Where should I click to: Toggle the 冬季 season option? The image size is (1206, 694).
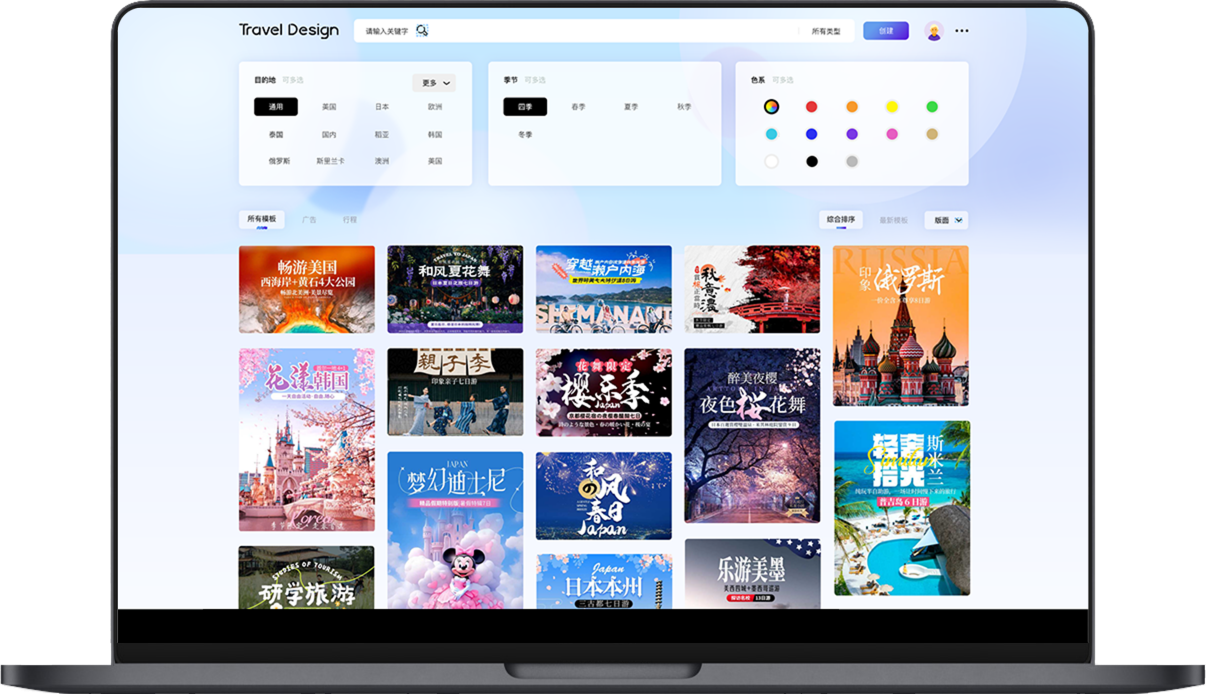525,134
